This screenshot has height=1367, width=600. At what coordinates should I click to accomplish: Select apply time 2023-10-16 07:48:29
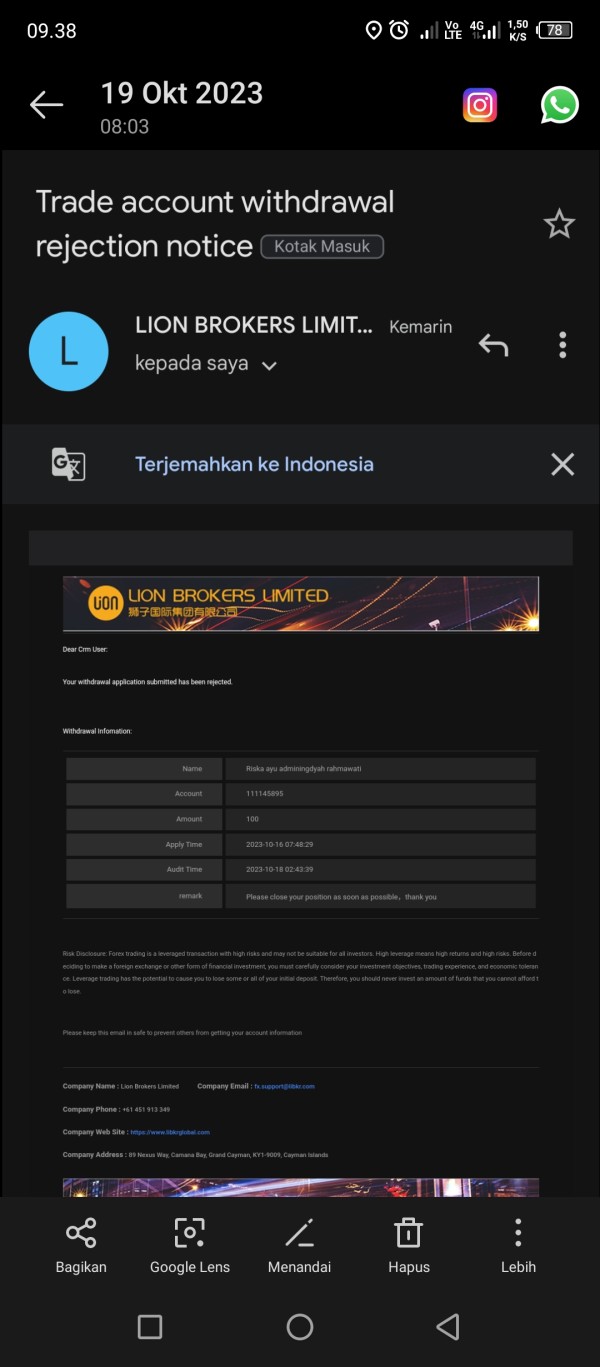tap(279, 845)
